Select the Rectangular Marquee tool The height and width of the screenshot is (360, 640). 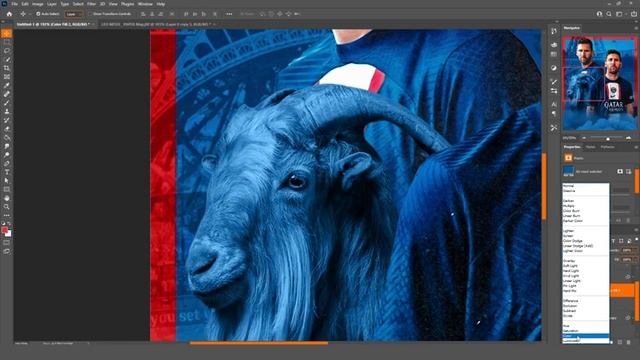[7, 42]
